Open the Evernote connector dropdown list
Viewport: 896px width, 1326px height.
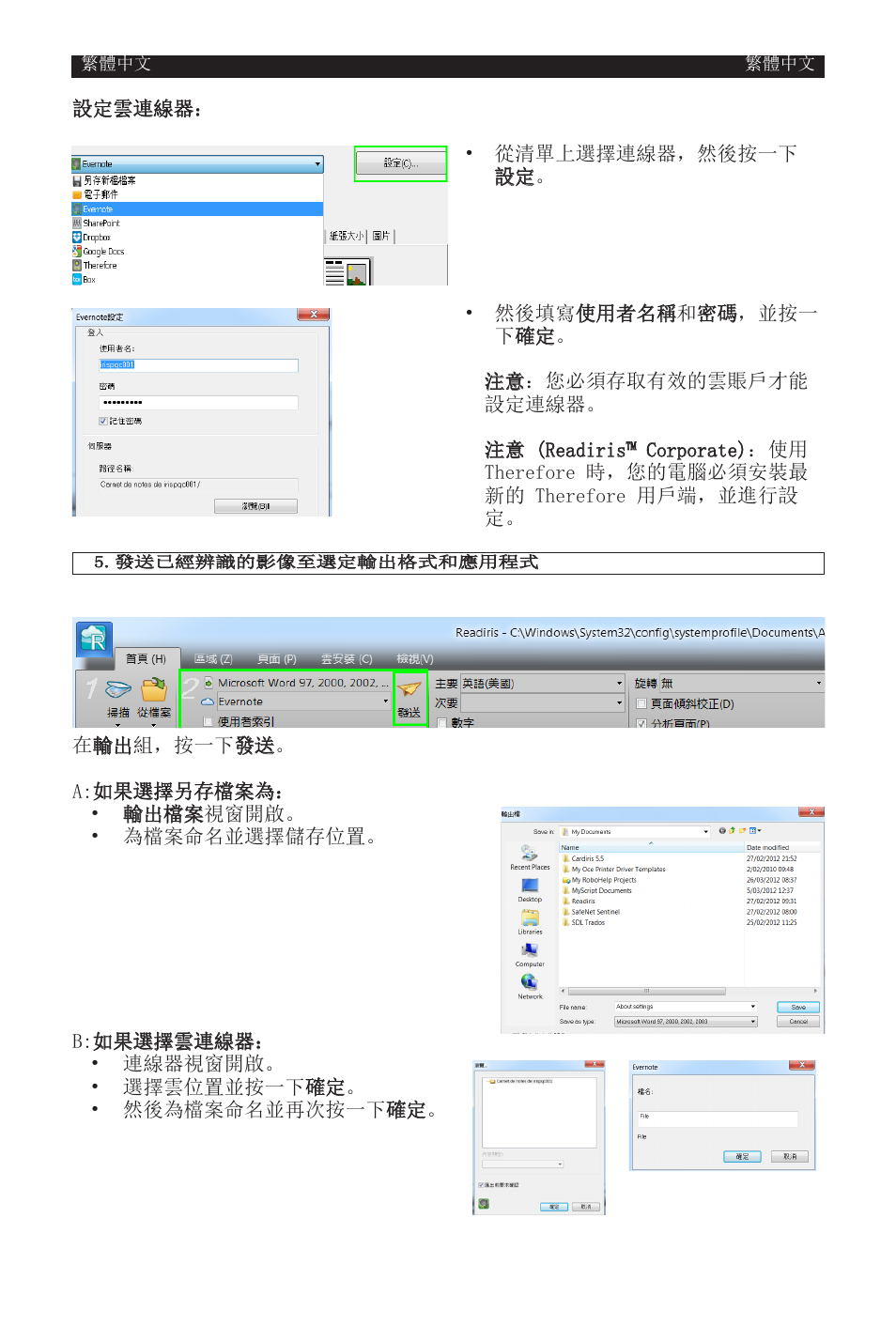coord(197,164)
